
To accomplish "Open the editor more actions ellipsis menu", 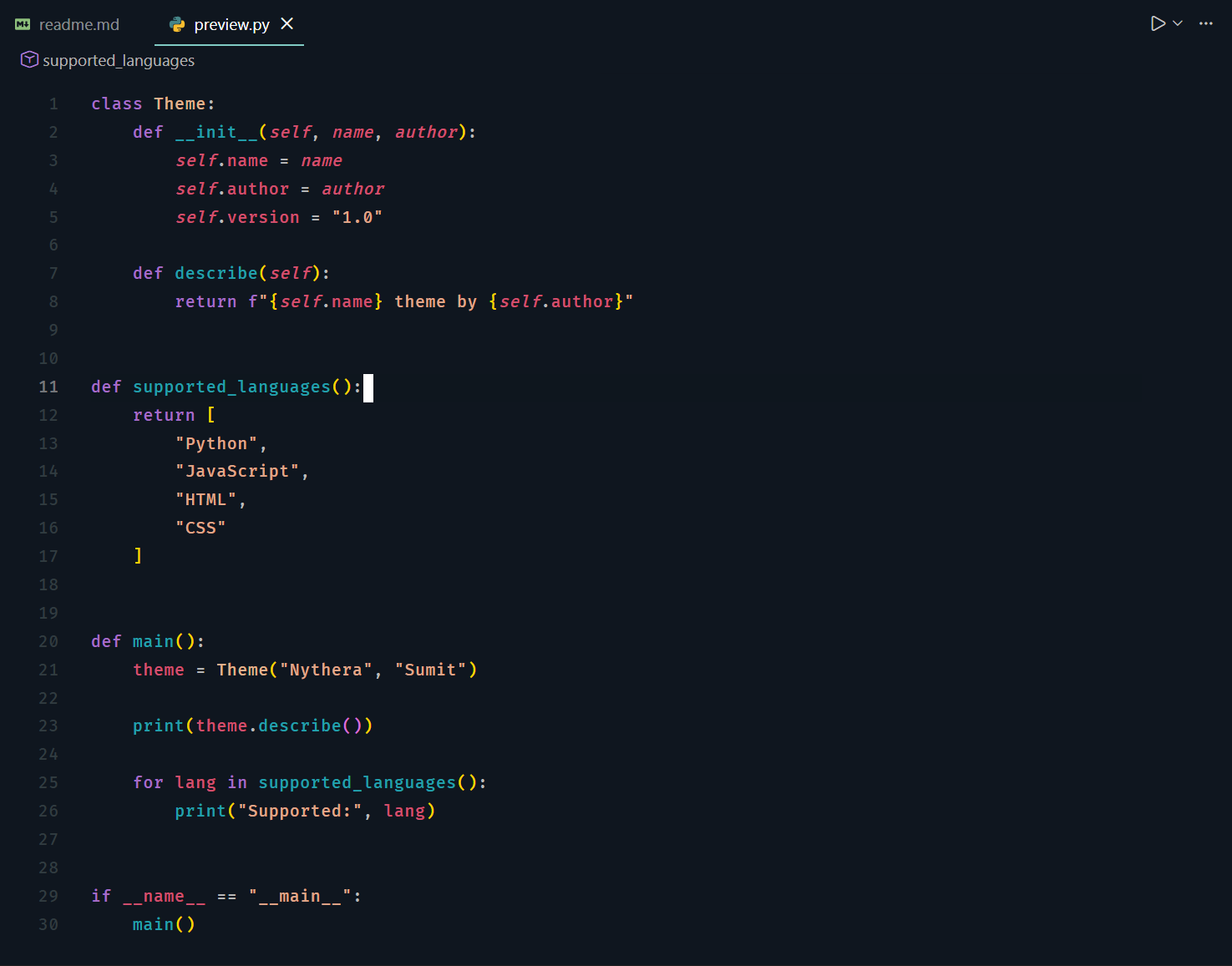I will coord(1206,23).
